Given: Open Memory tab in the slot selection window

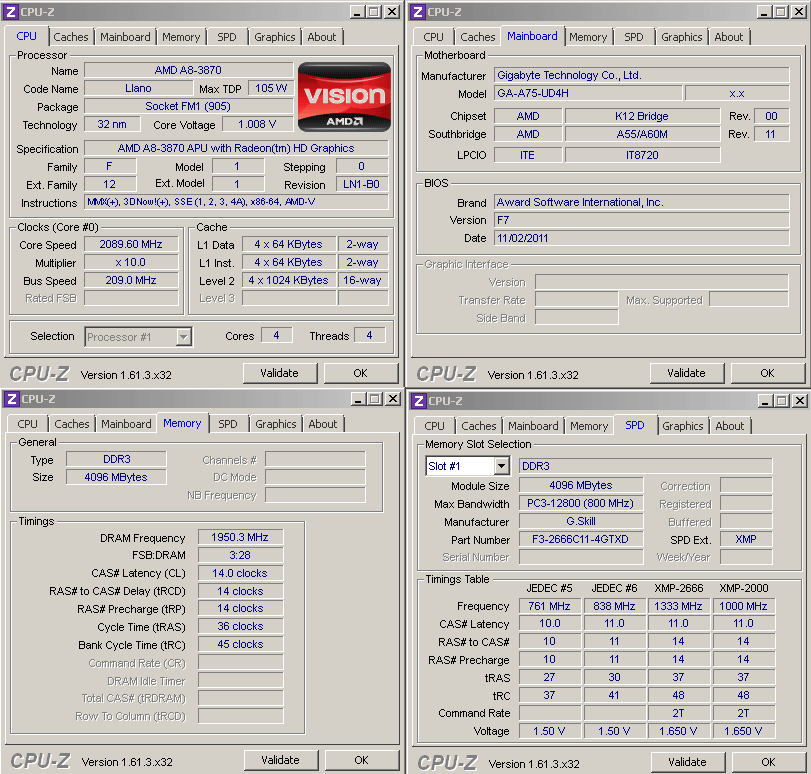Looking at the screenshot, I should [588, 426].
